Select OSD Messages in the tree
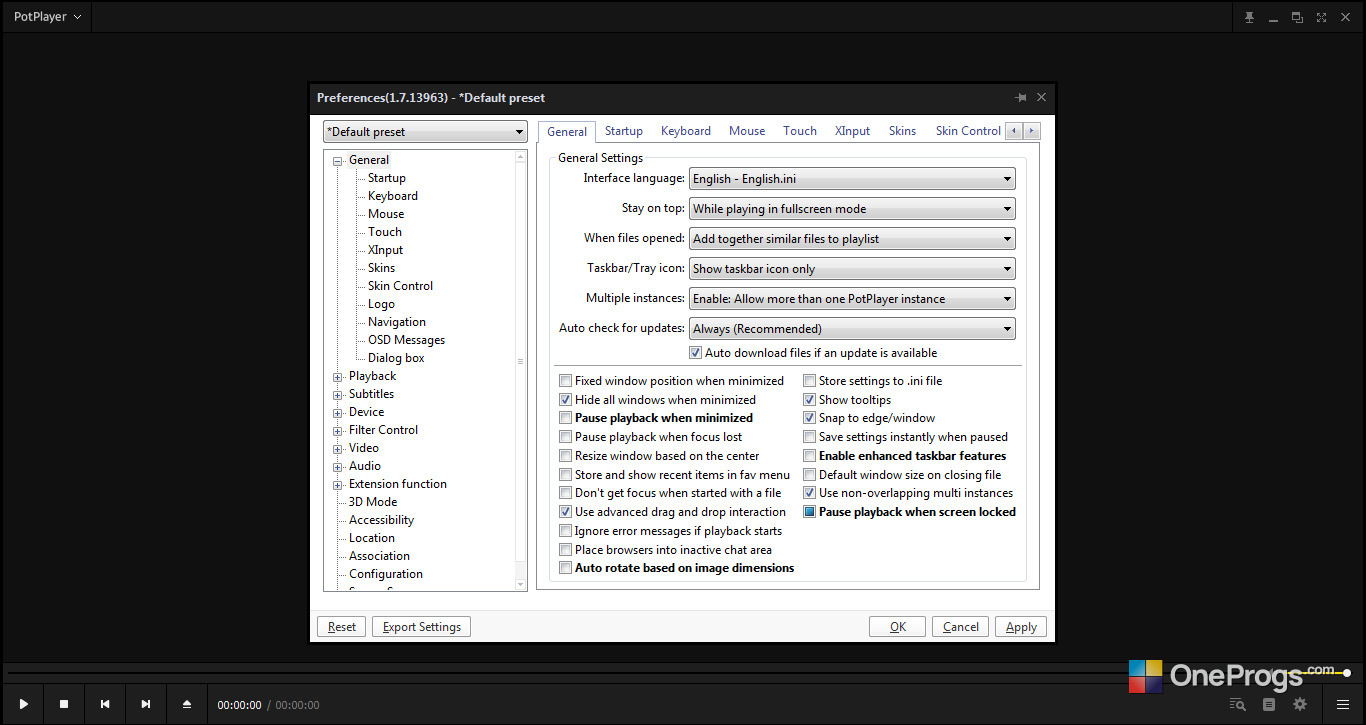Image resolution: width=1366 pixels, height=725 pixels. (x=406, y=340)
